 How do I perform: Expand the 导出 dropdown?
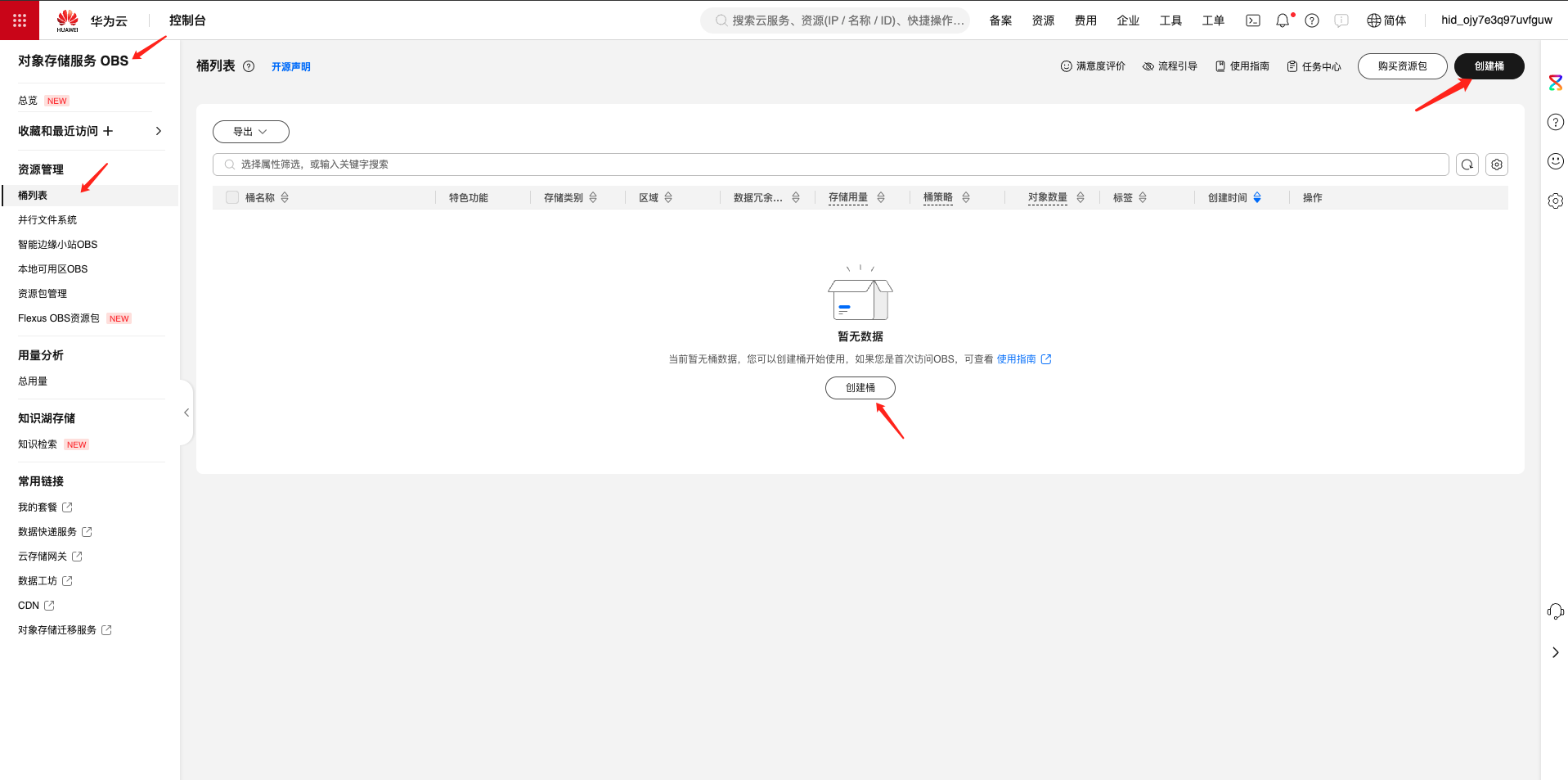(x=250, y=132)
